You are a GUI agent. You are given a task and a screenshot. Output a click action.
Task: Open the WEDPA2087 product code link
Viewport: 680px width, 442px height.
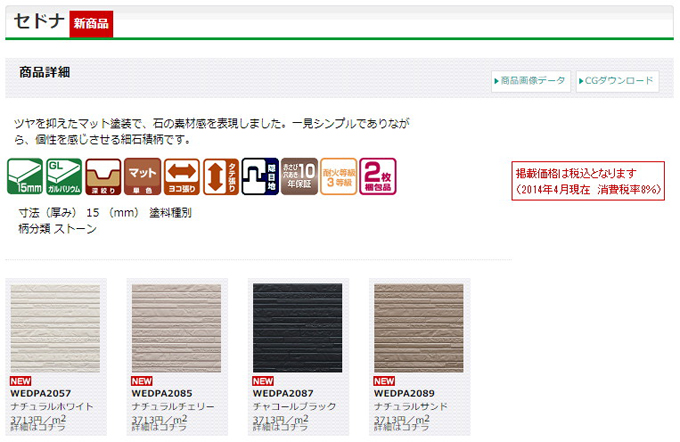283,393
